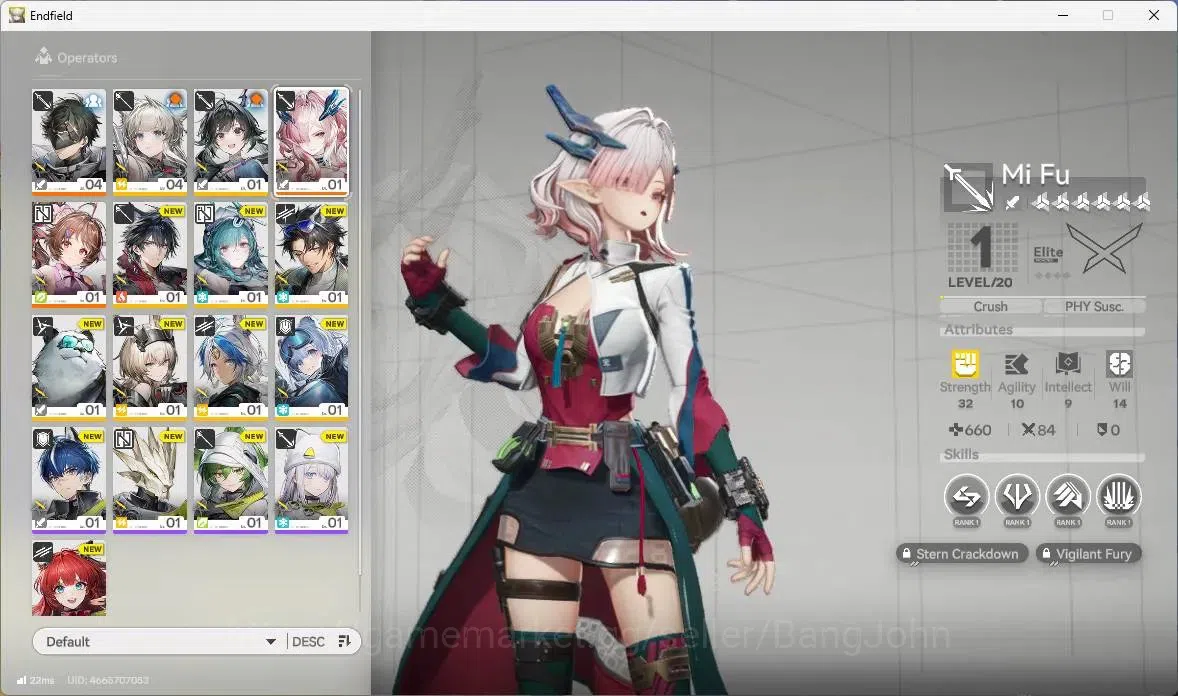Click the Operators header icon
Image resolution: width=1178 pixels, height=696 pixels.
pyautogui.click(x=44, y=56)
